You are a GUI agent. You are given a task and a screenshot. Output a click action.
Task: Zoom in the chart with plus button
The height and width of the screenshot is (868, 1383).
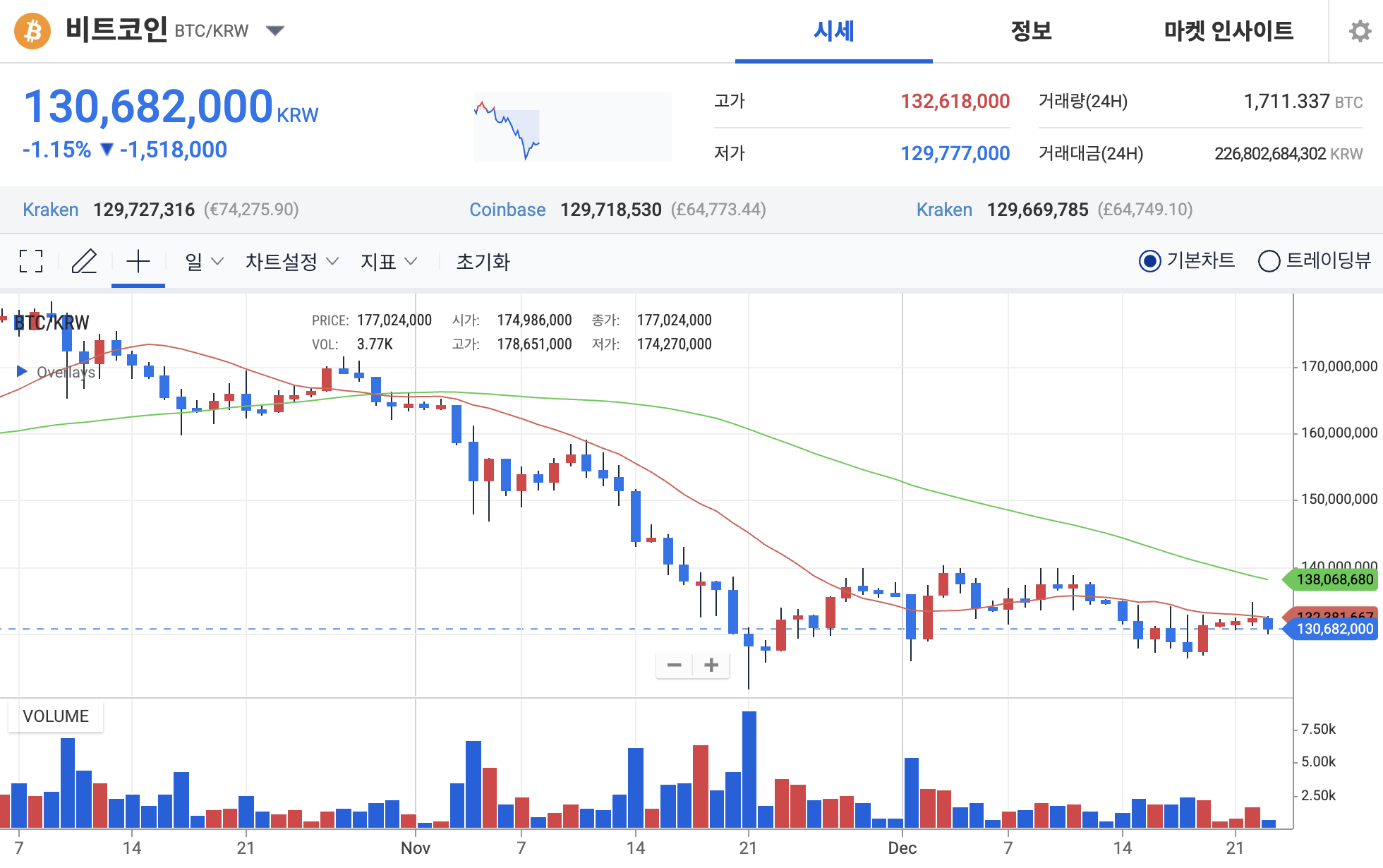(711, 664)
